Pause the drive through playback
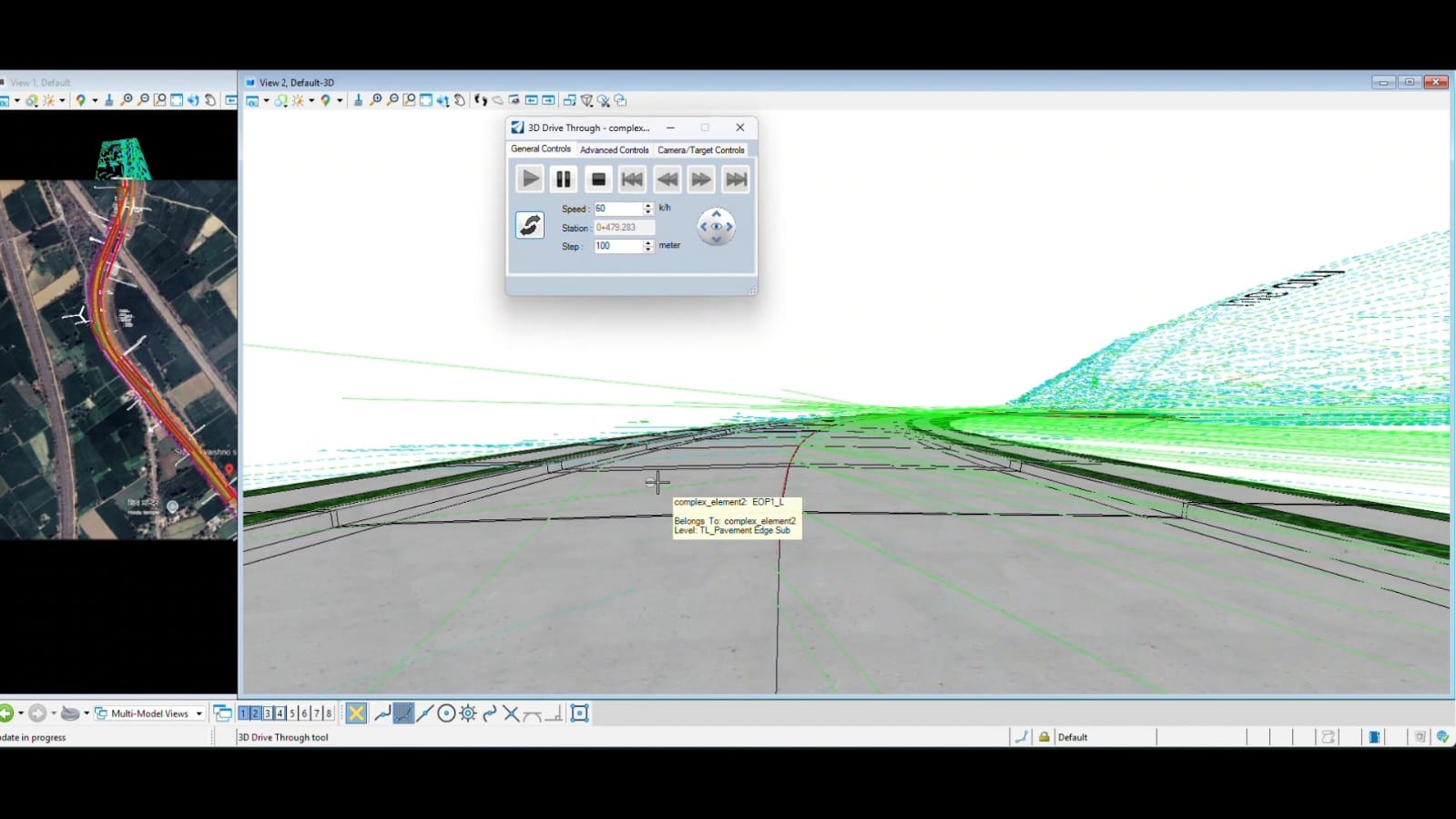This screenshot has width=1456, height=819. [x=564, y=179]
